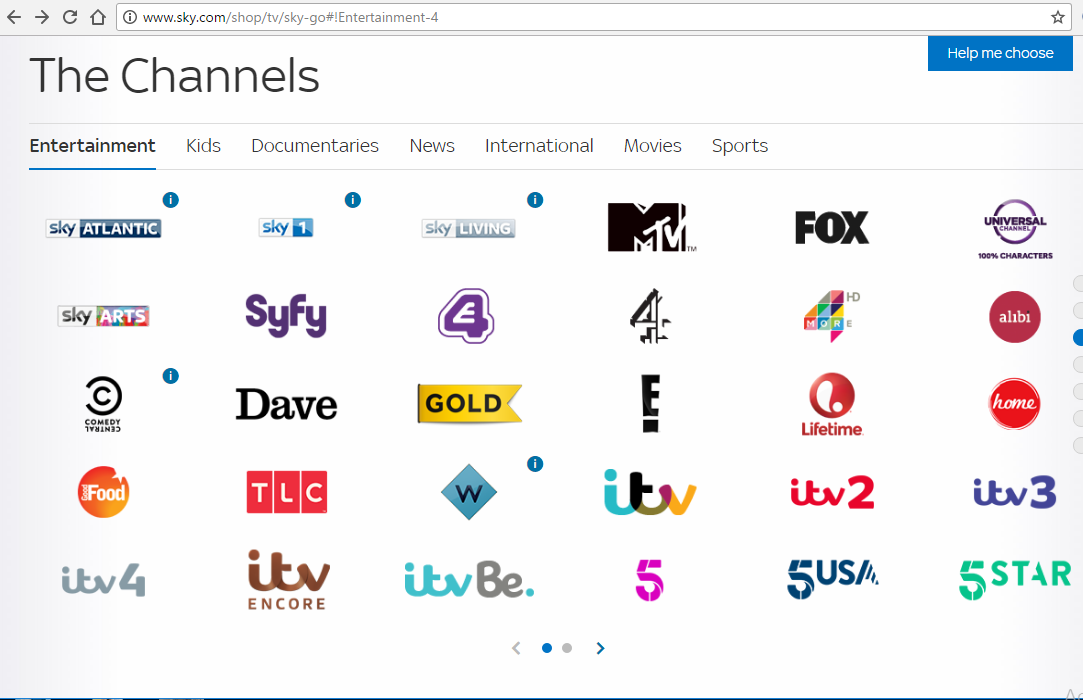Pick the E4 channel logo
The height and width of the screenshot is (700, 1083).
coord(466,316)
